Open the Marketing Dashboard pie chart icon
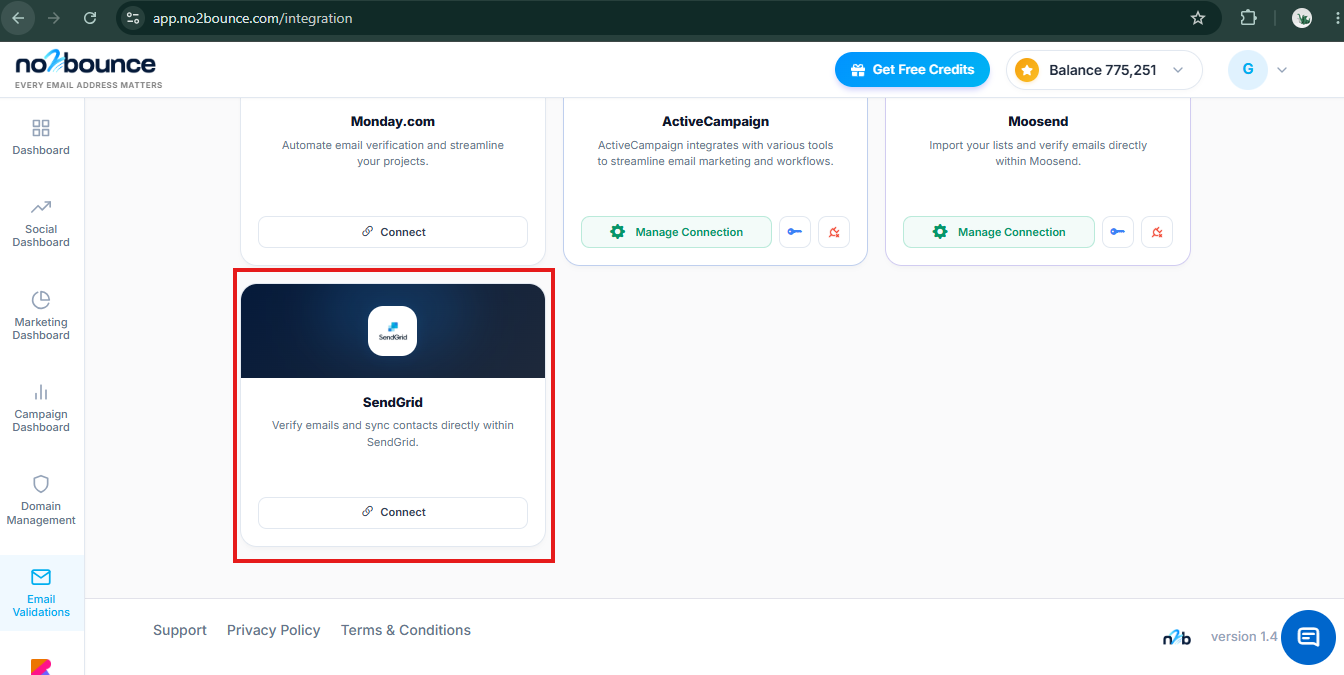Viewport: 1344px width, 675px height. [41, 300]
